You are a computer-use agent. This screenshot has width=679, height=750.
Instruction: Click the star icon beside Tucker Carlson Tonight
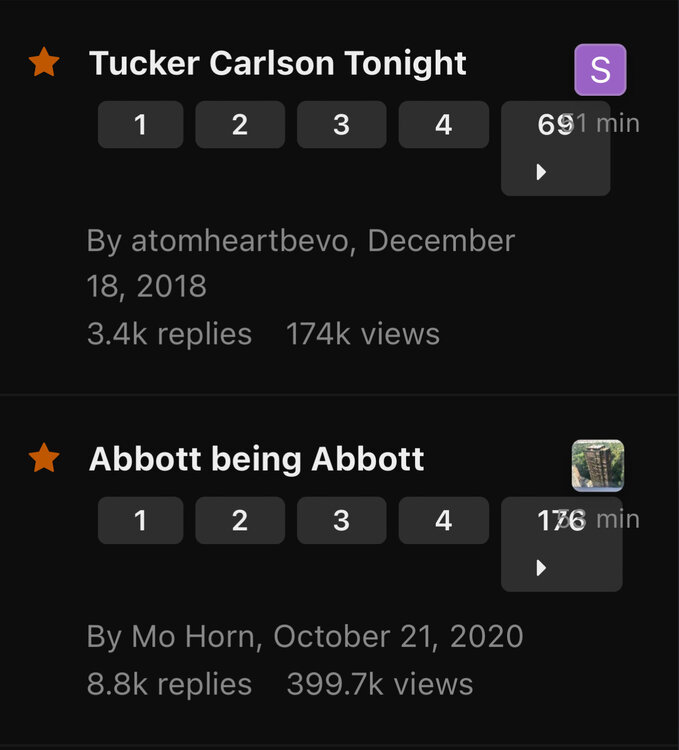(x=44, y=63)
